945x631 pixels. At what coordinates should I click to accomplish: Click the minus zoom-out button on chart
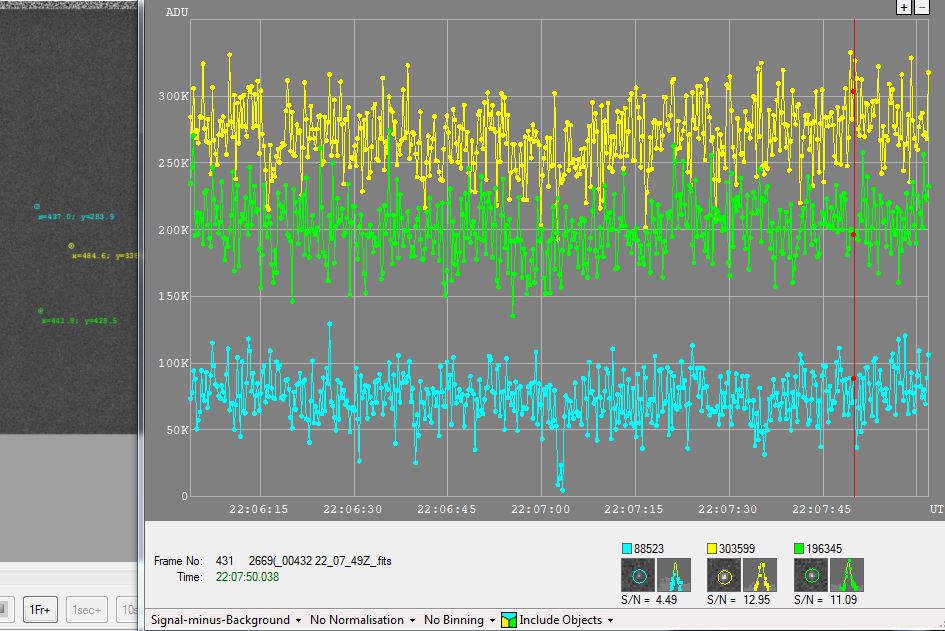pyautogui.click(x=922, y=7)
